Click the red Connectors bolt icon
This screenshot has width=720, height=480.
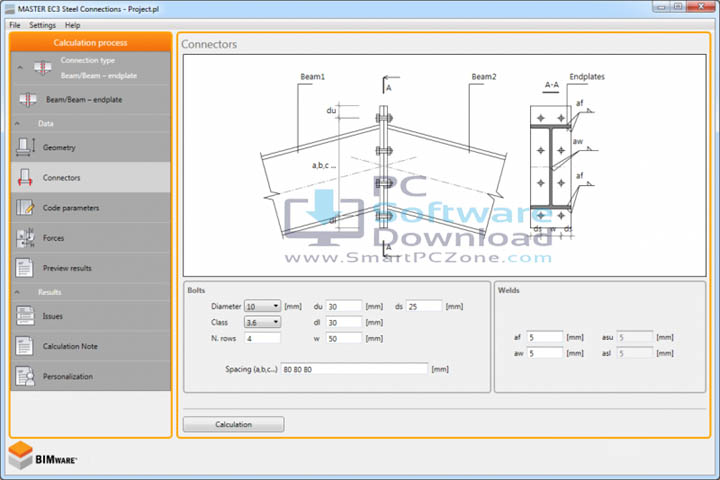pos(25,177)
